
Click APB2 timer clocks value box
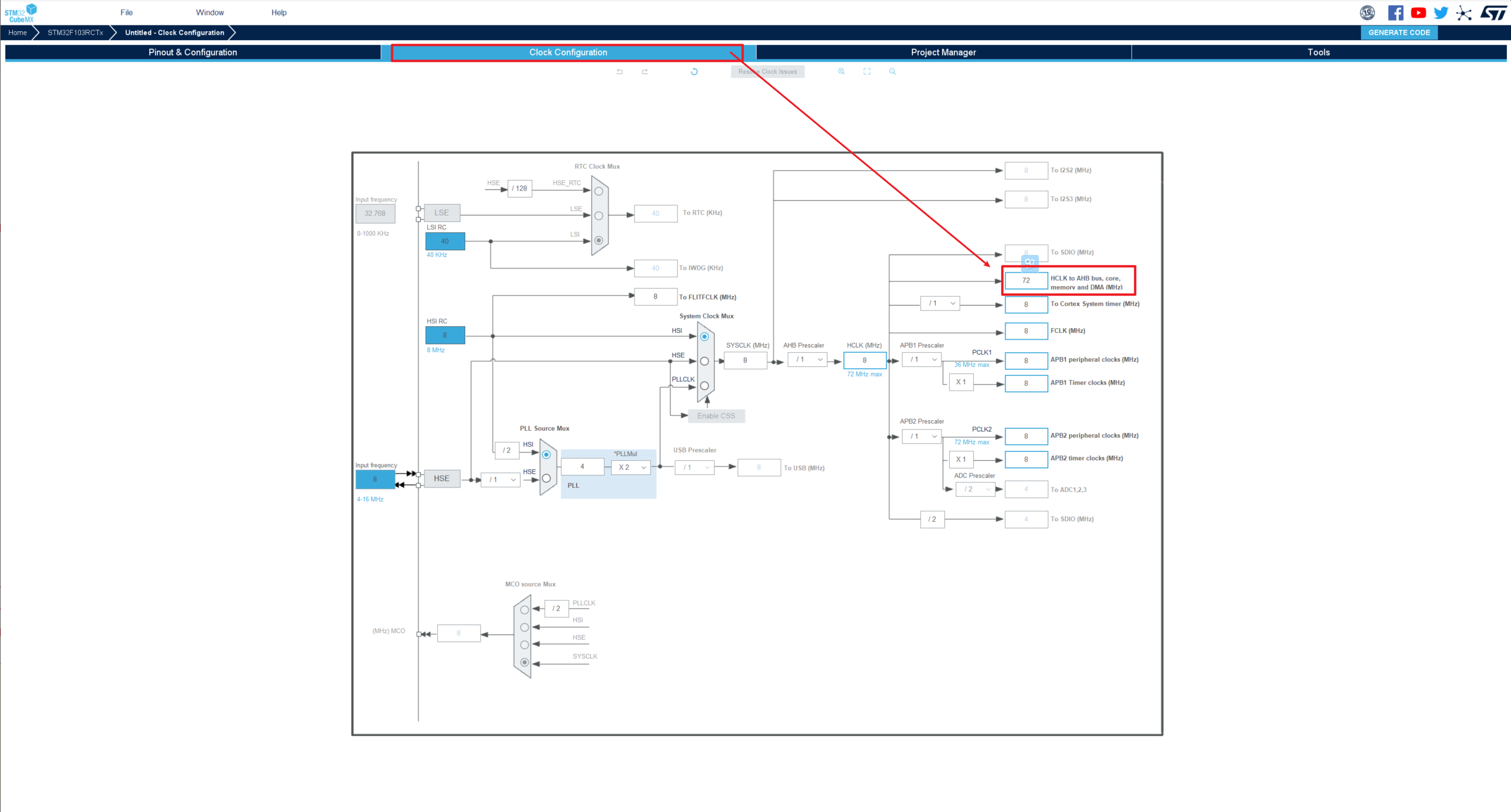(x=1026, y=459)
